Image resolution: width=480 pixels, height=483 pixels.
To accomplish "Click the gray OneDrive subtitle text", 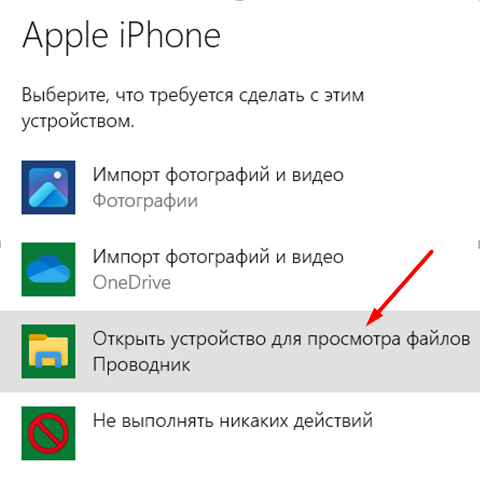I will coord(132,283).
